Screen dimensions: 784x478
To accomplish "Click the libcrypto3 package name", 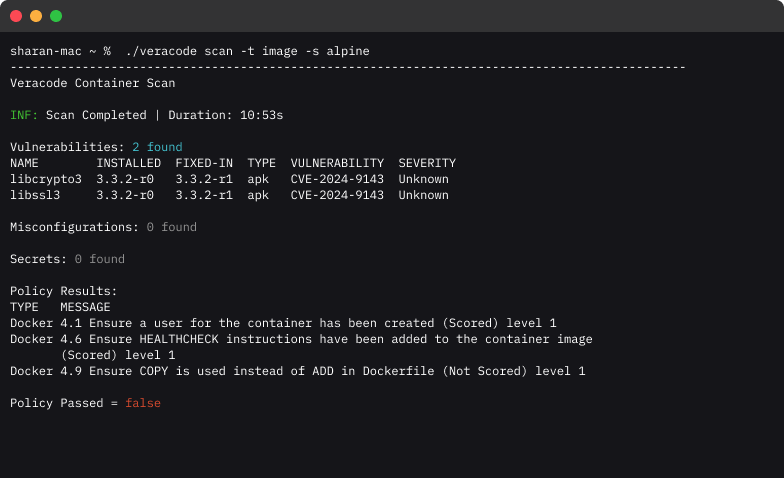I will click(x=46, y=179).
